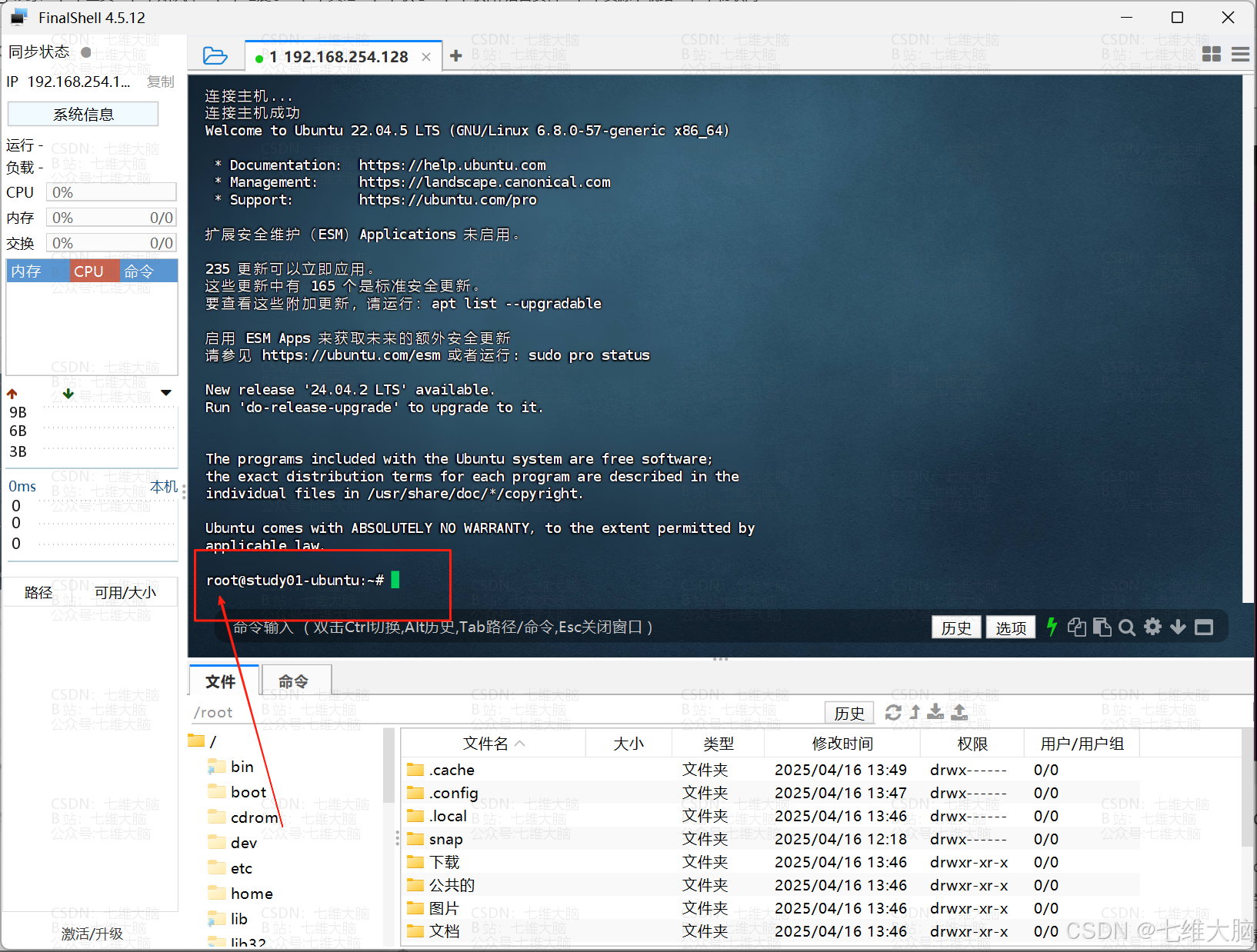This screenshot has width=1257, height=952.
Task: Copy the IP address via 复制
Action: point(161,82)
